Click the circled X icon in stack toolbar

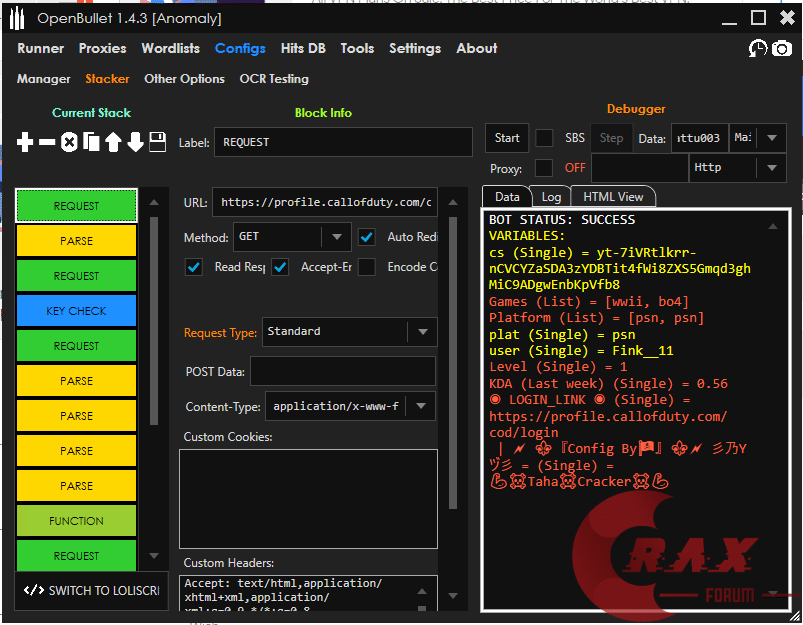tap(69, 143)
